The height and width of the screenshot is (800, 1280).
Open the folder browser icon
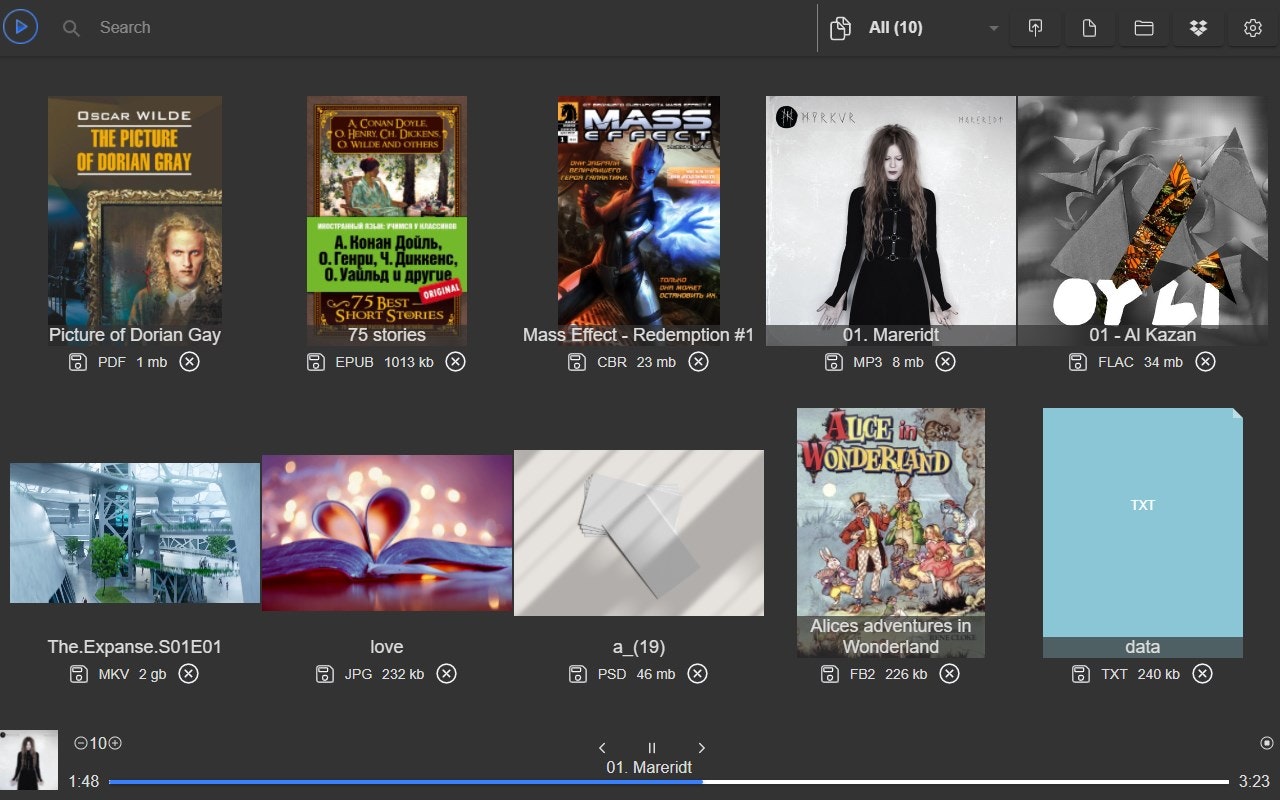point(1143,28)
